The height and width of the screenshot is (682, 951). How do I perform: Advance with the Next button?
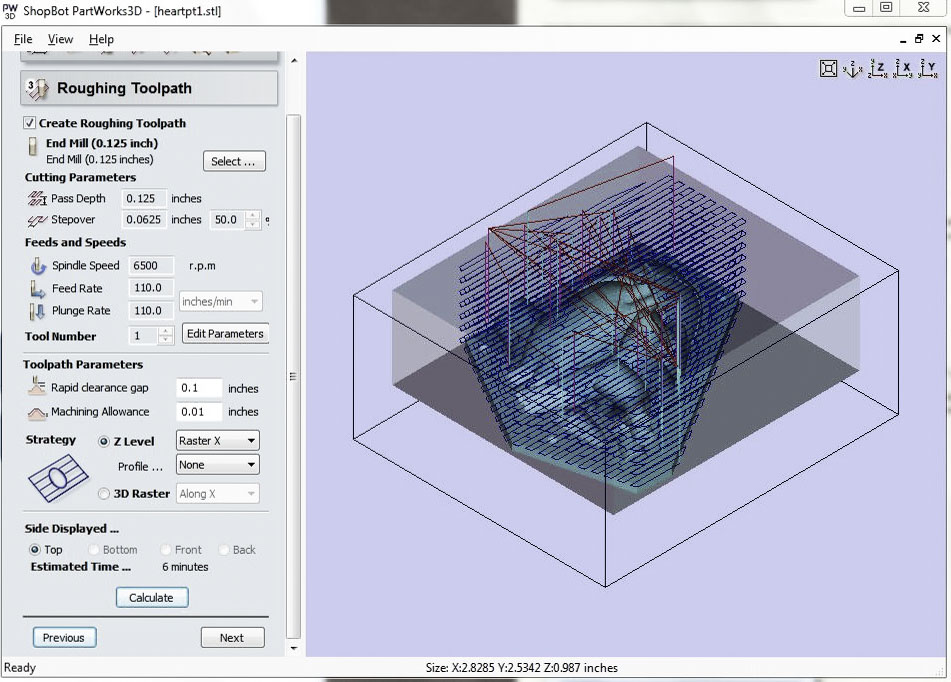click(x=232, y=638)
